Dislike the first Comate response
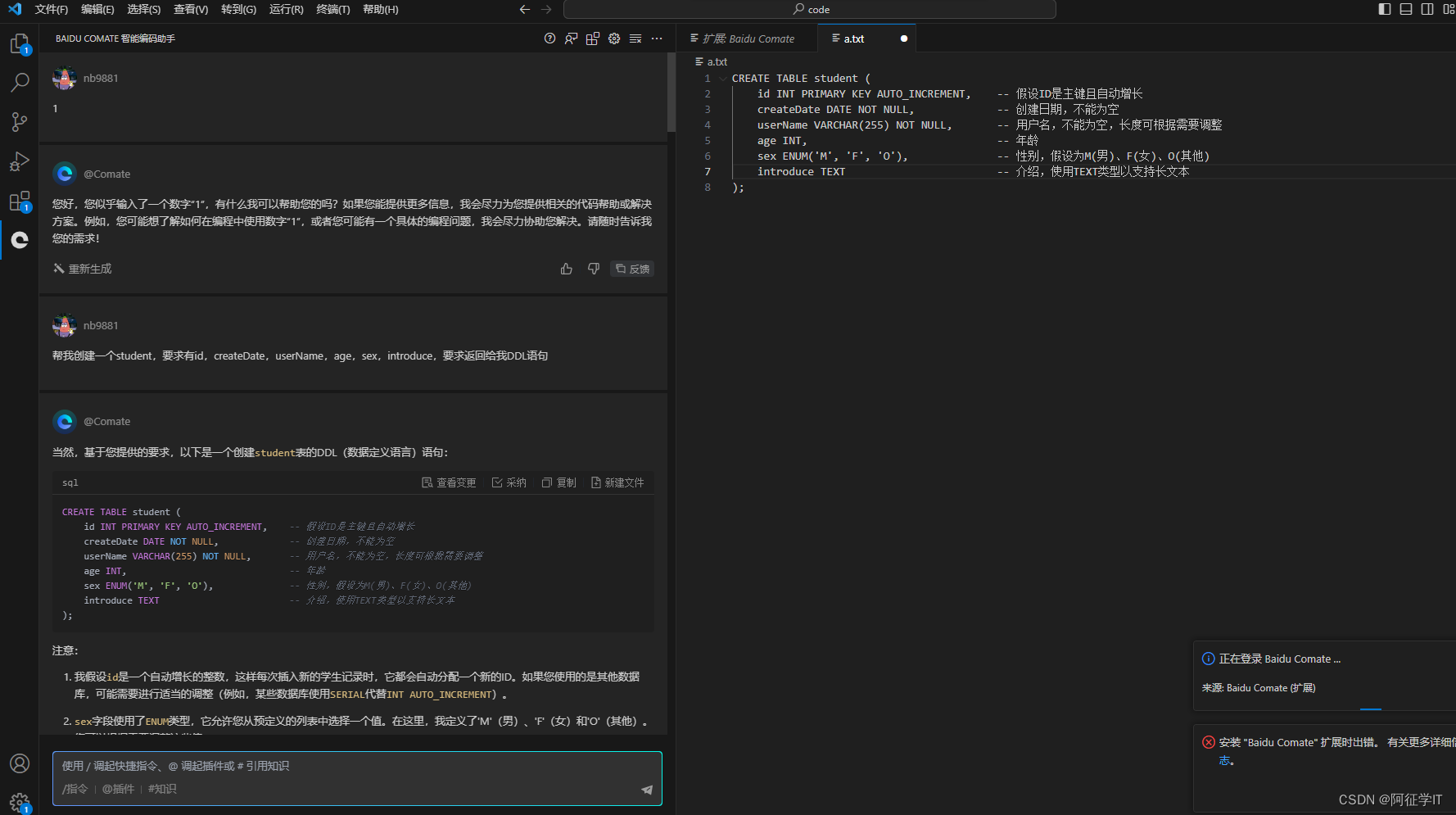 [x=594, y=269]
